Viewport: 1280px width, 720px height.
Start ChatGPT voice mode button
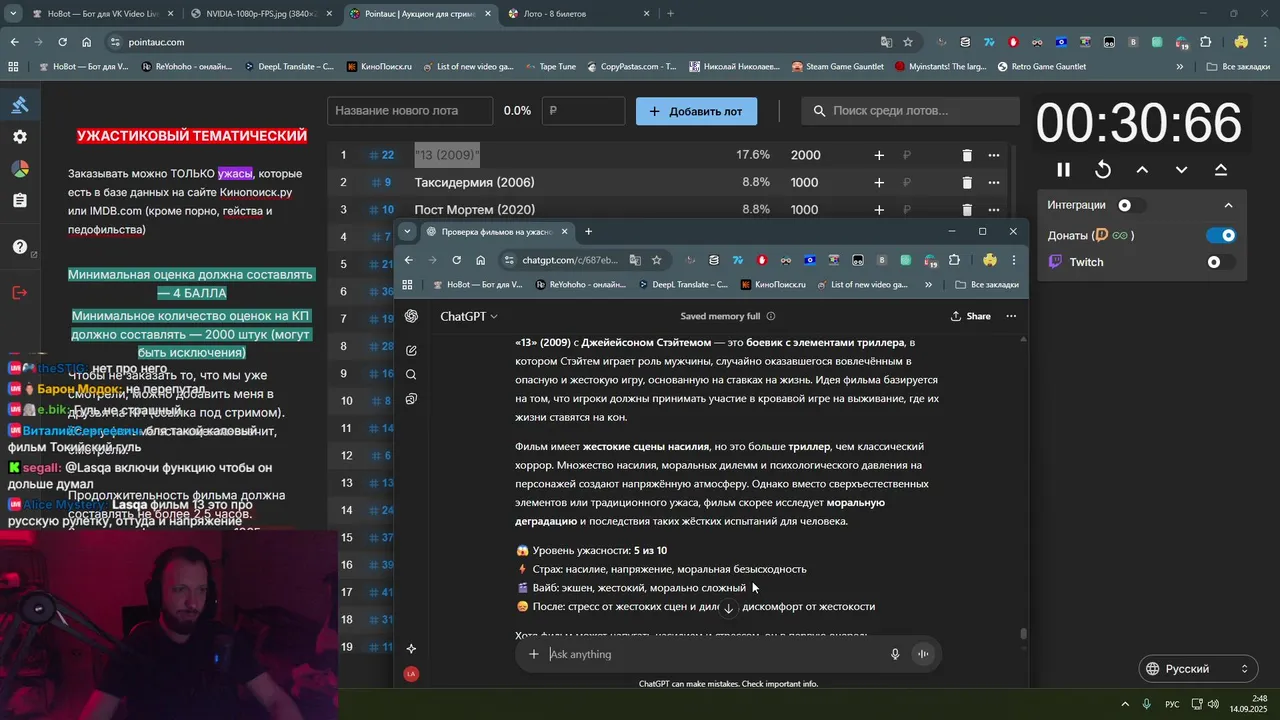coord(923,654)
